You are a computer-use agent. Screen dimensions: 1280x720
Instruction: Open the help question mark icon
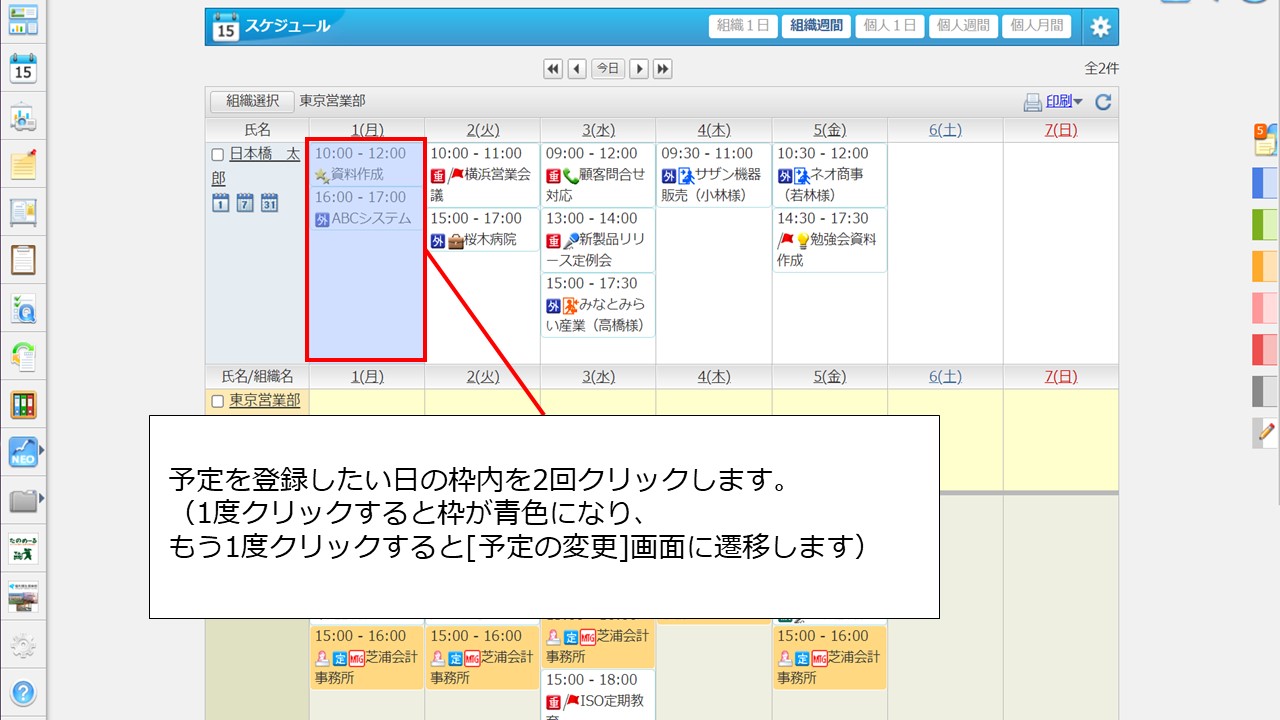tap(23, 692)
